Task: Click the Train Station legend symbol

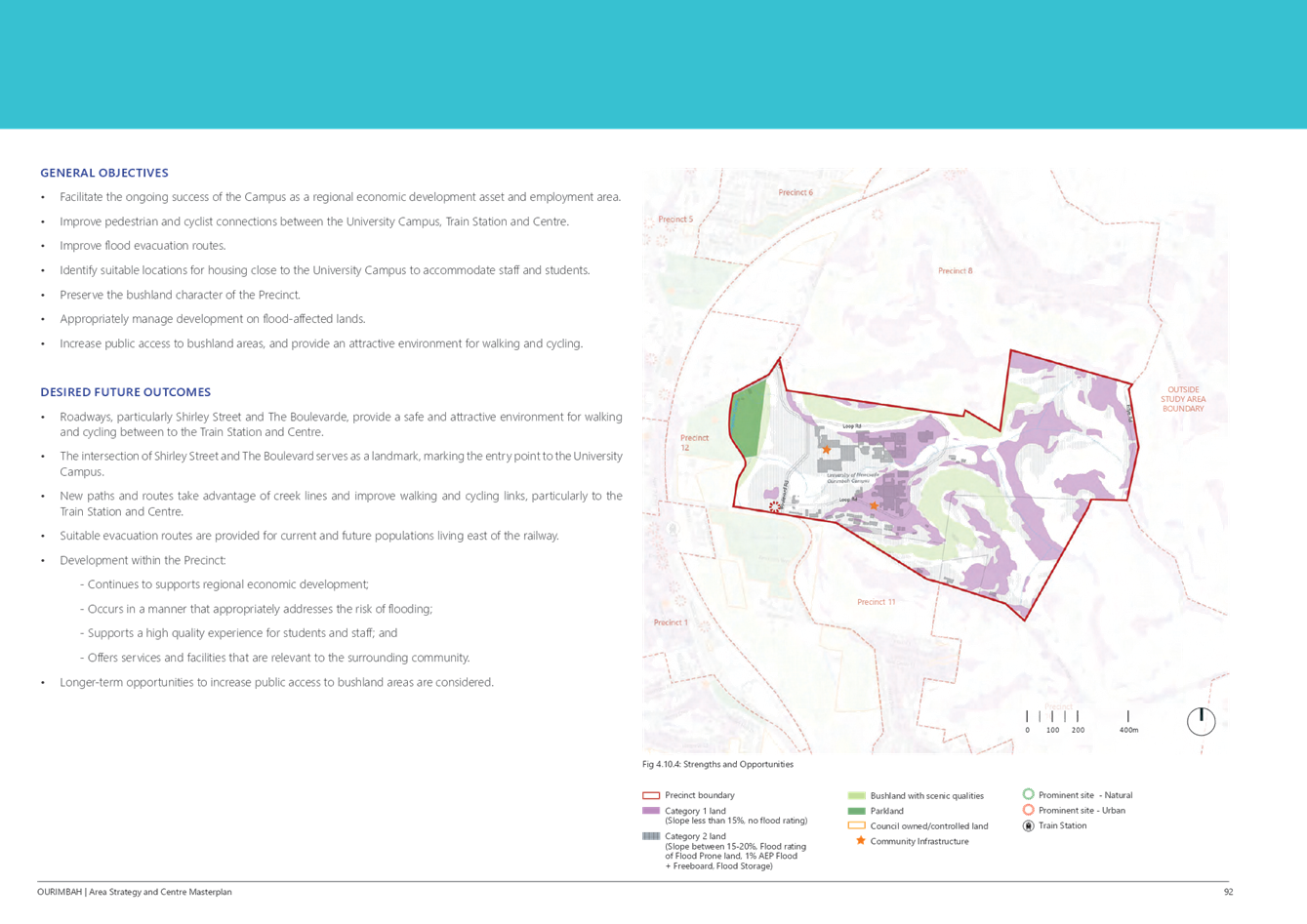Action: click(1028, 825)
